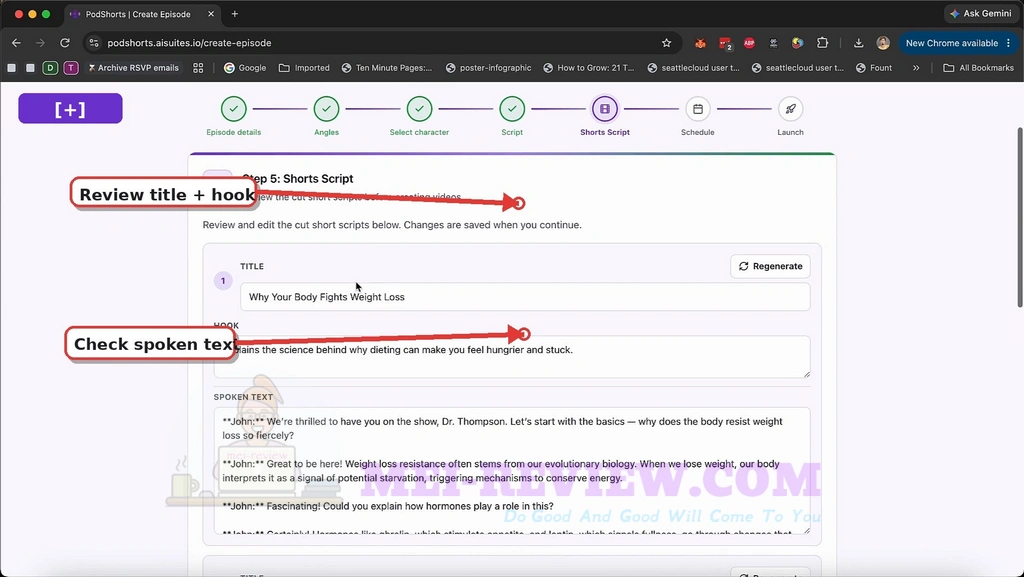1024x577 pixels.
Task: Click into the Hook text area
Action: (x=512, y=356)
